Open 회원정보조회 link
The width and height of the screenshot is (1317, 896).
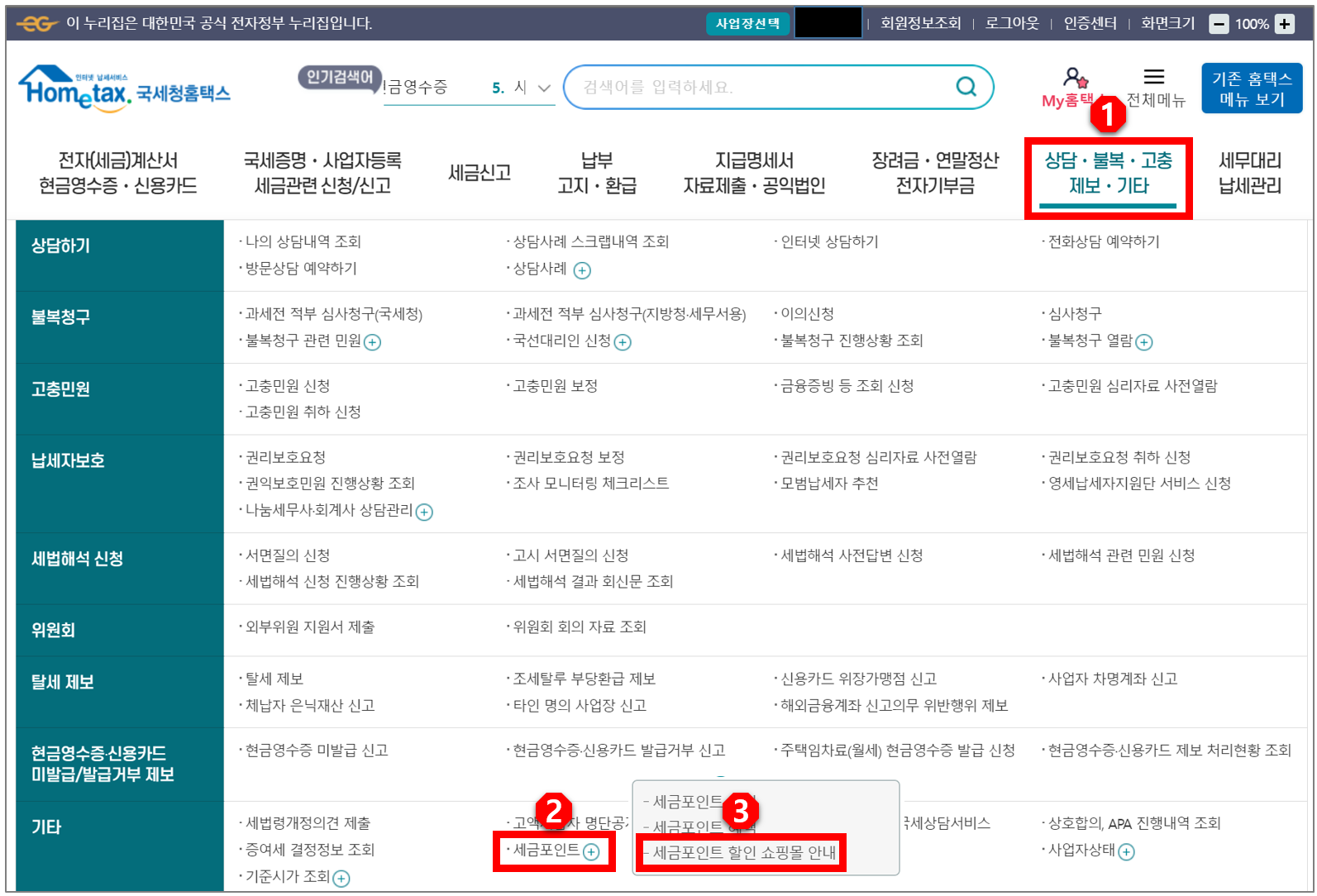coord(920,24)
